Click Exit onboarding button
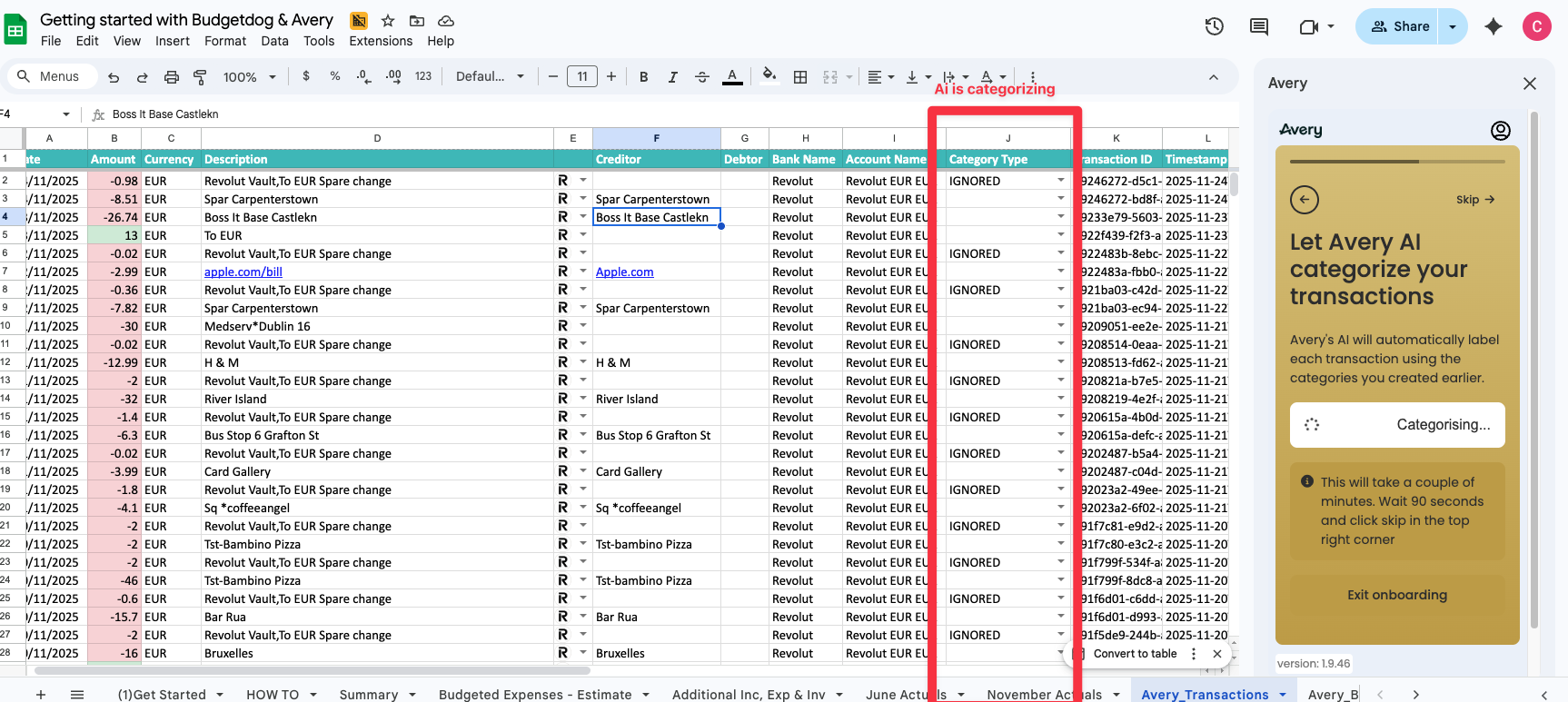The width and height of the screenshot is (1568, 702). pyautogui.click(x=1396, y=595)
